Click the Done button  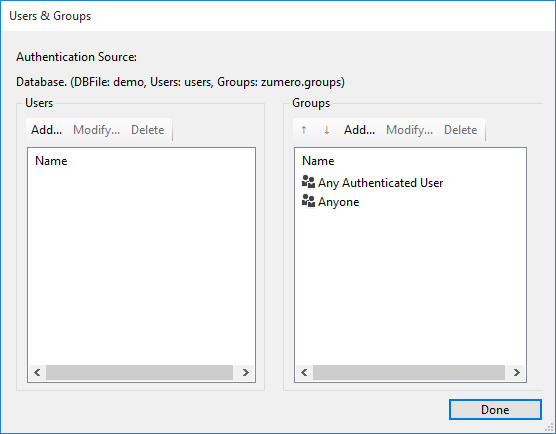click(x=495, y=410)
